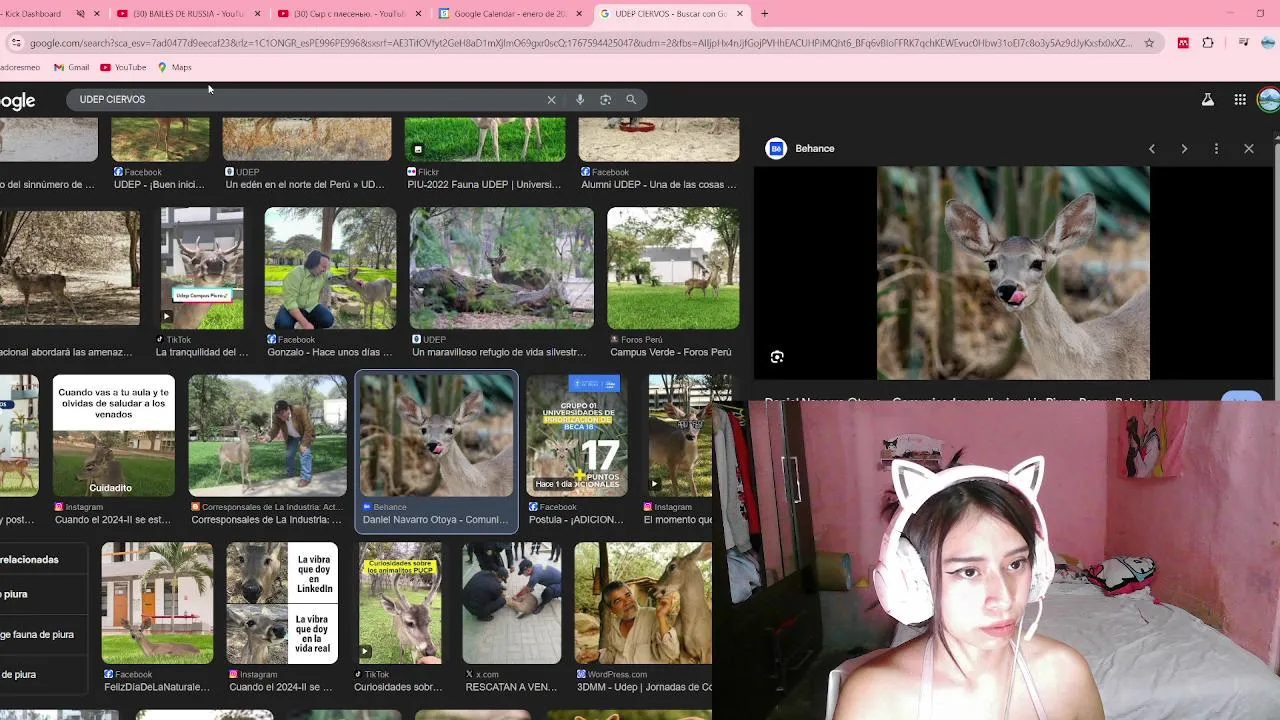Open Gonzalo Facebook man feeding deer image
1280x720 pixels.
coord(330,268)
